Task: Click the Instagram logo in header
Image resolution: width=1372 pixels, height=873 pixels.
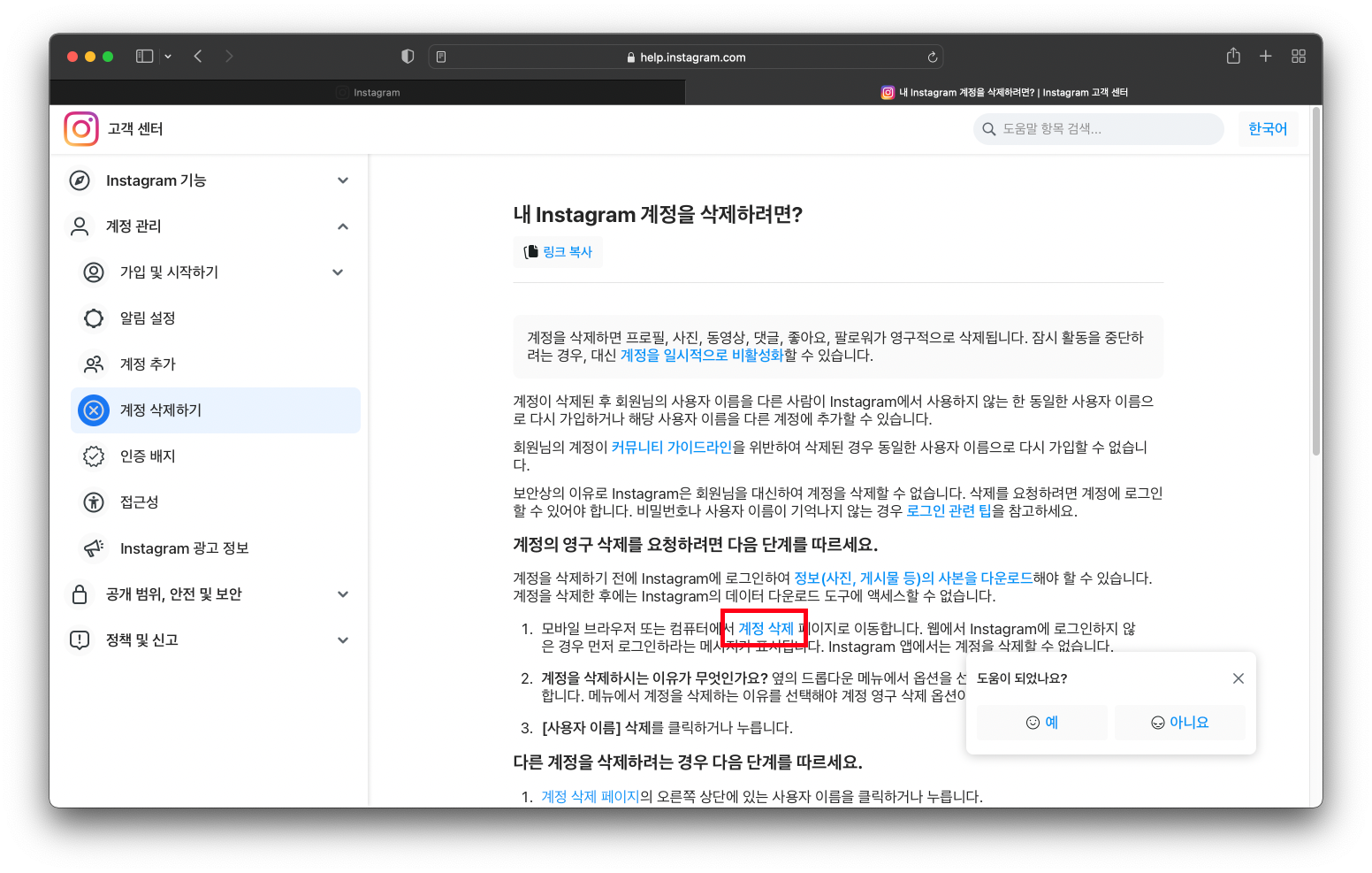Action: (81, 129)
